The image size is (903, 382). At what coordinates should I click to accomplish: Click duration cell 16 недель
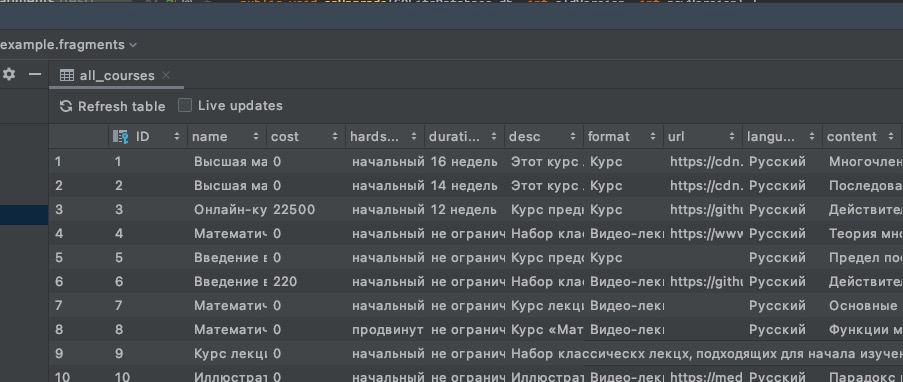coord(464,161)
